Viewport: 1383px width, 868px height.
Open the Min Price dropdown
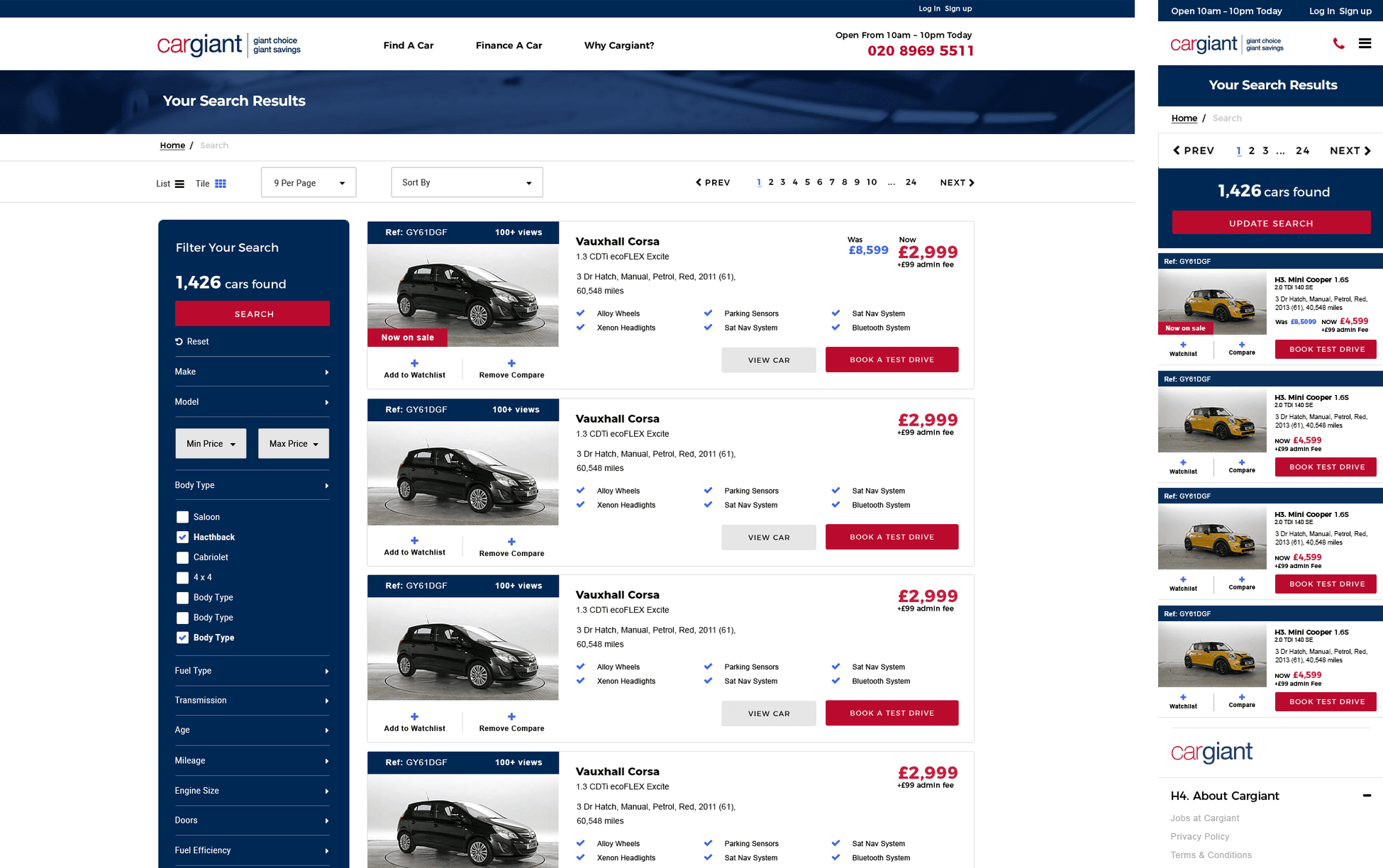click(211, 443)
